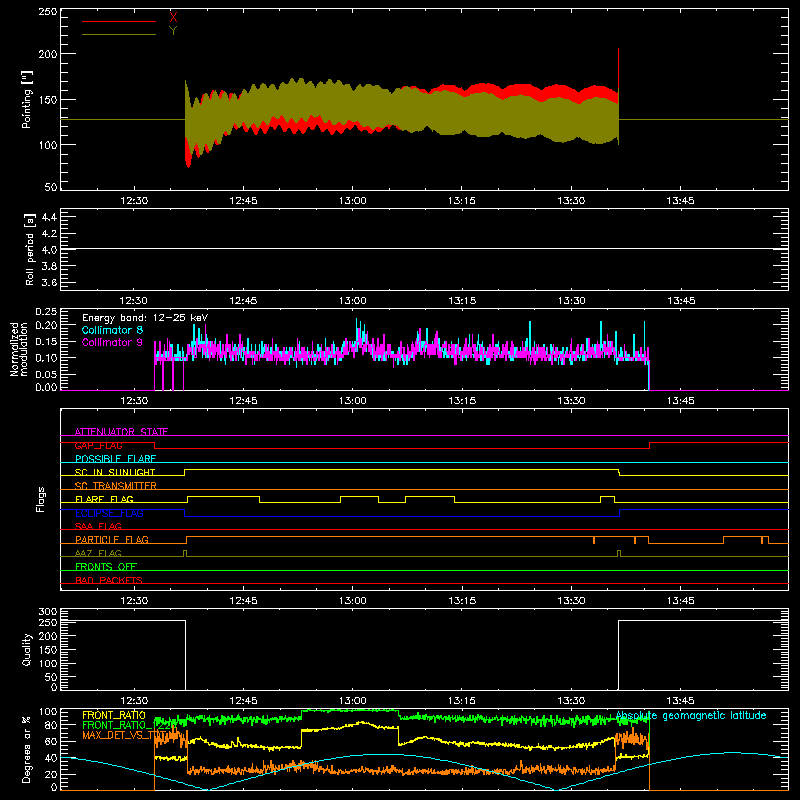
Task: Click the 250 tick on Pointing axis
Action: click(48, 12)
